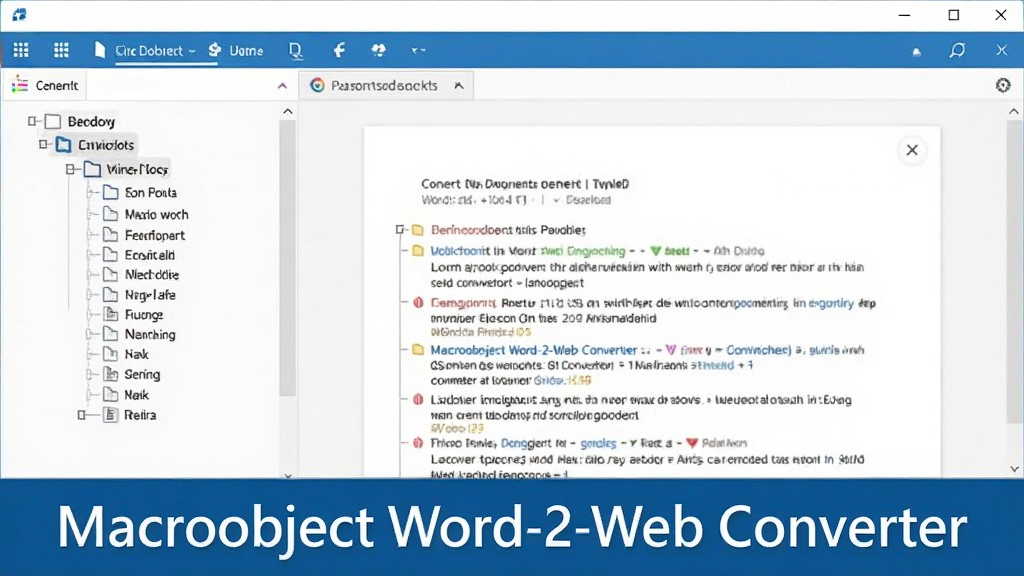Click the Cenentt panel list icon
Screen dimensions: 1024x576
[20, 85]
